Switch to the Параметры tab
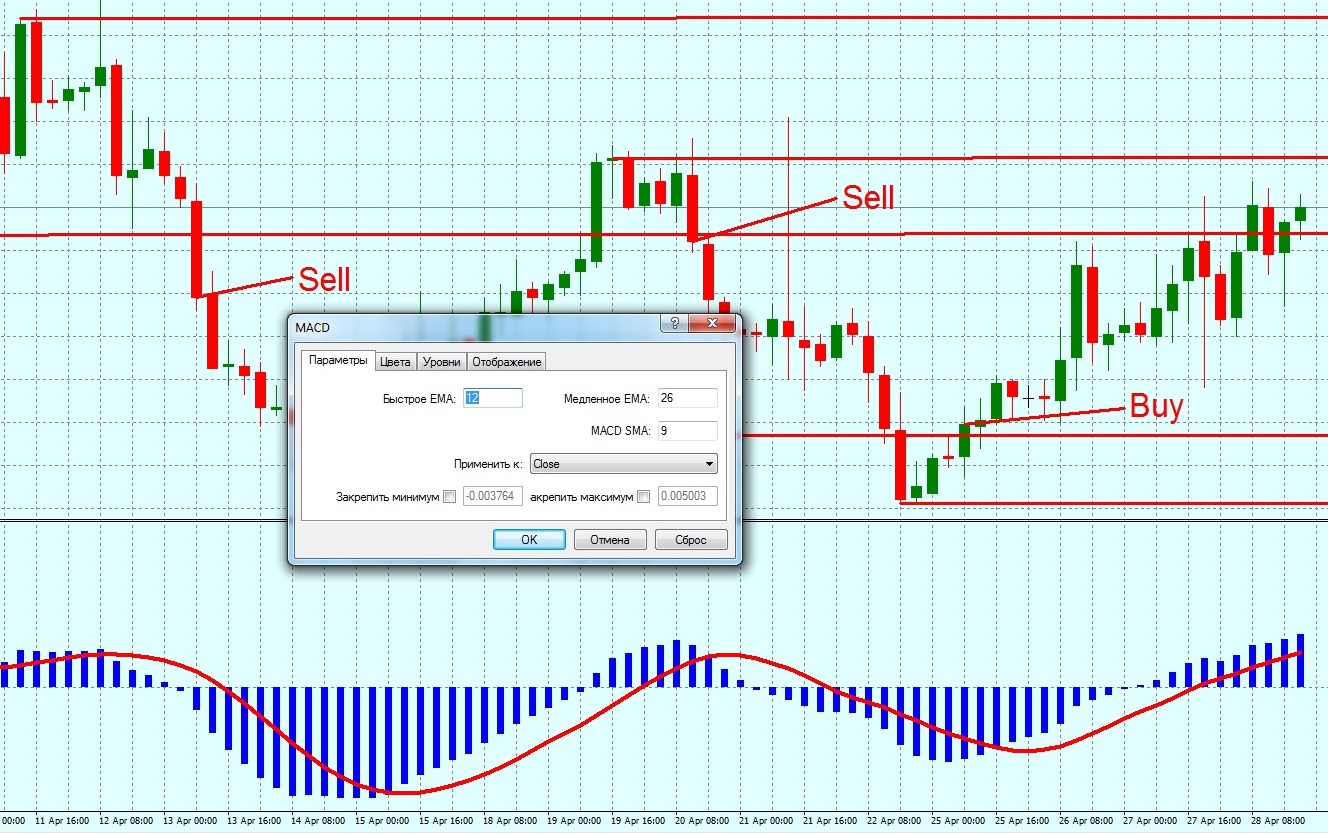1328x834 pixels. (x=338, y=361)
